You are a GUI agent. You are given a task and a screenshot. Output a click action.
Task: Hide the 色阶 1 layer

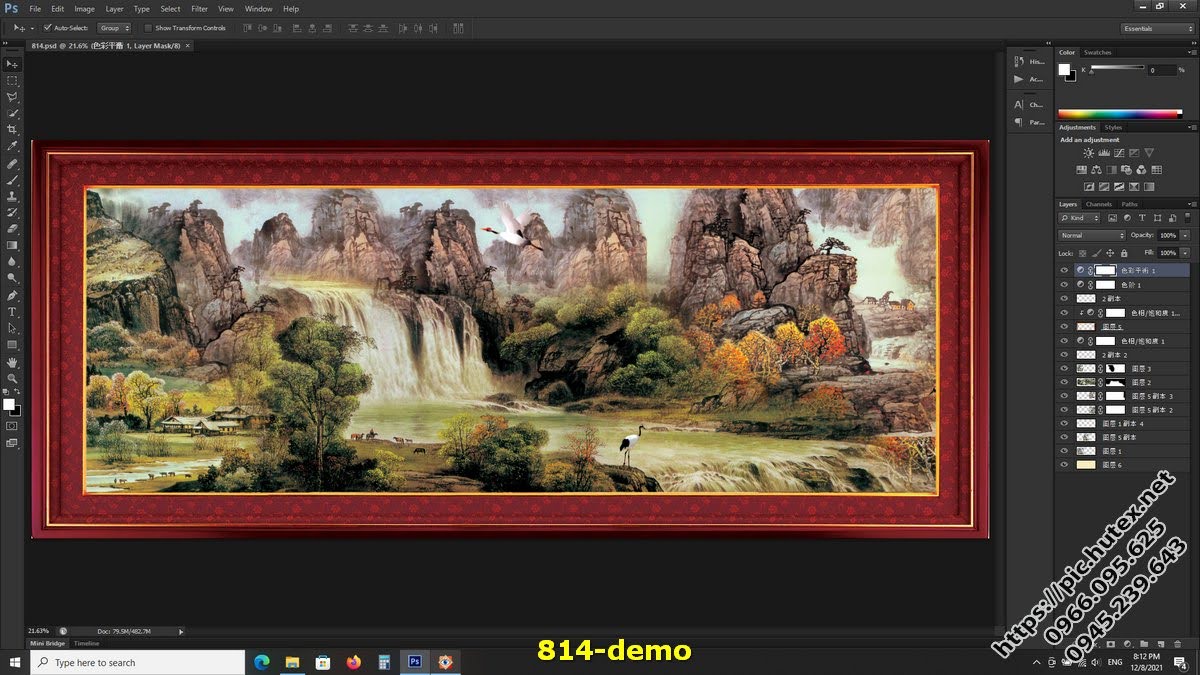(x=1064, y=285)
